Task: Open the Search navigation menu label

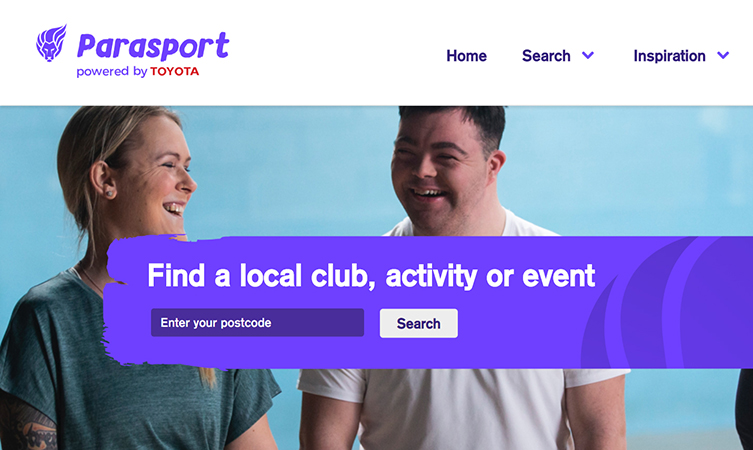Action: [546, 56]
